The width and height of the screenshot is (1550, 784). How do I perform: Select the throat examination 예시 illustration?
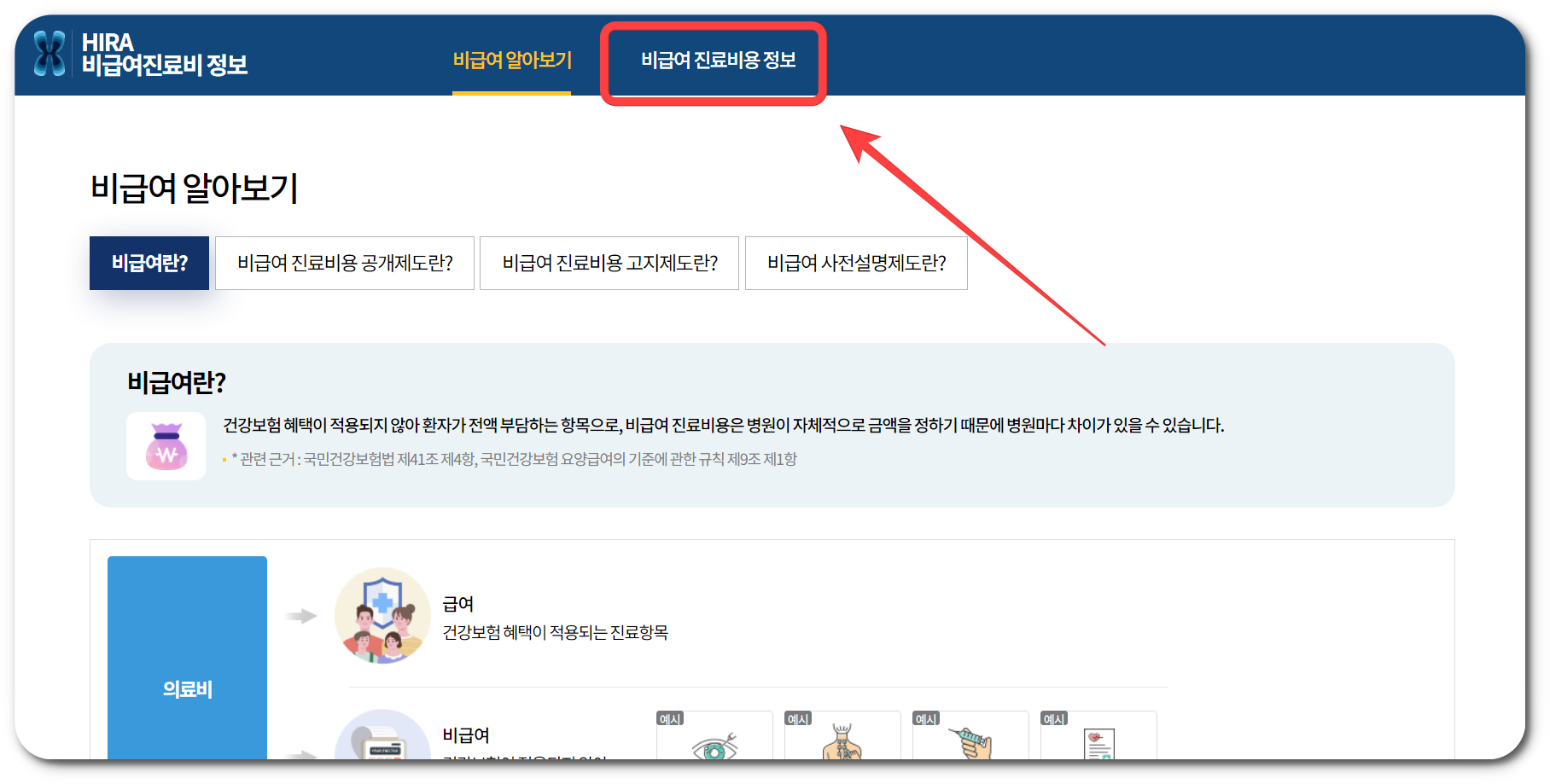[x=842, y=751]
